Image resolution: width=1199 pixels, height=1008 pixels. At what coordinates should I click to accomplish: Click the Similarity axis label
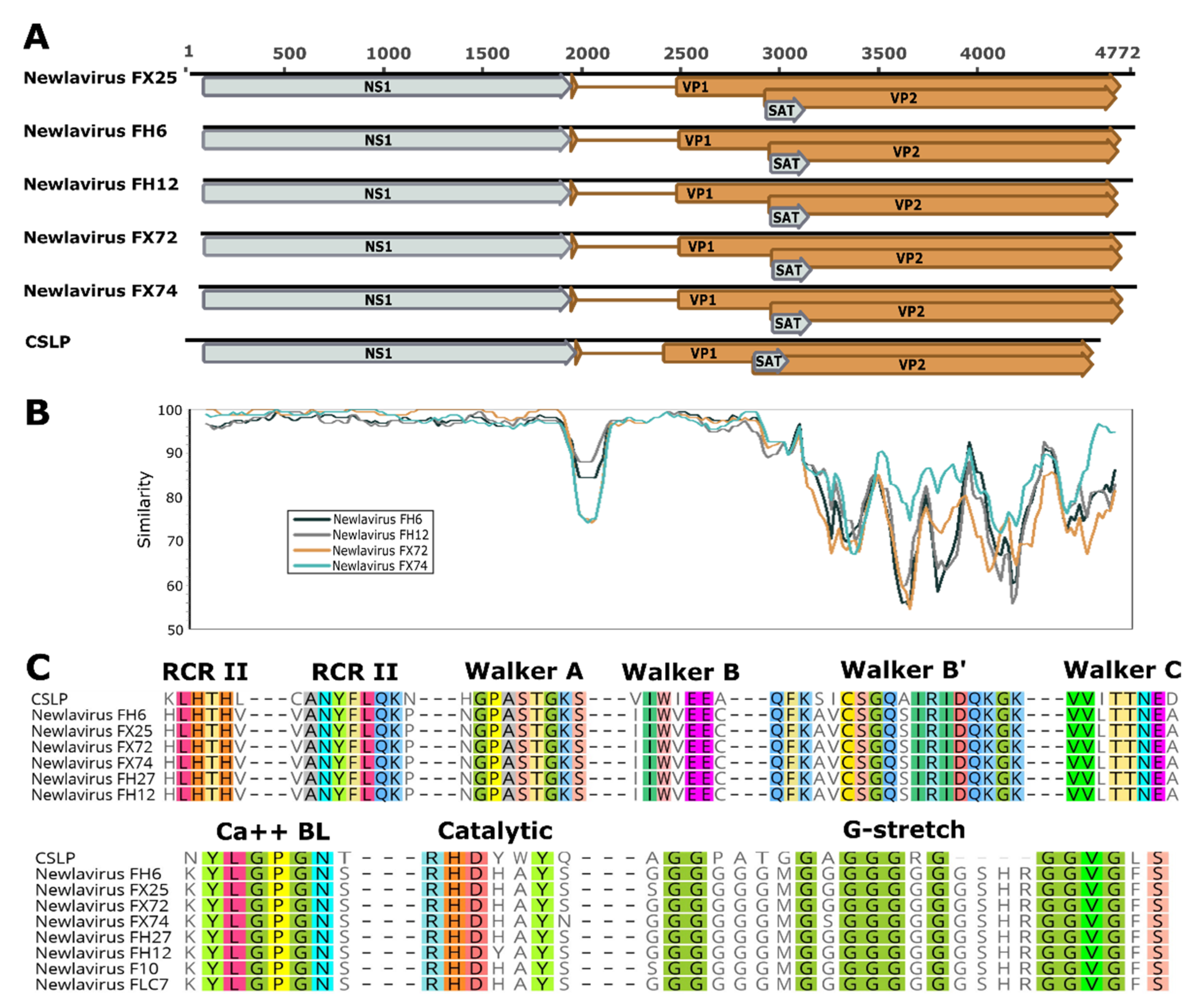point(144,509)
